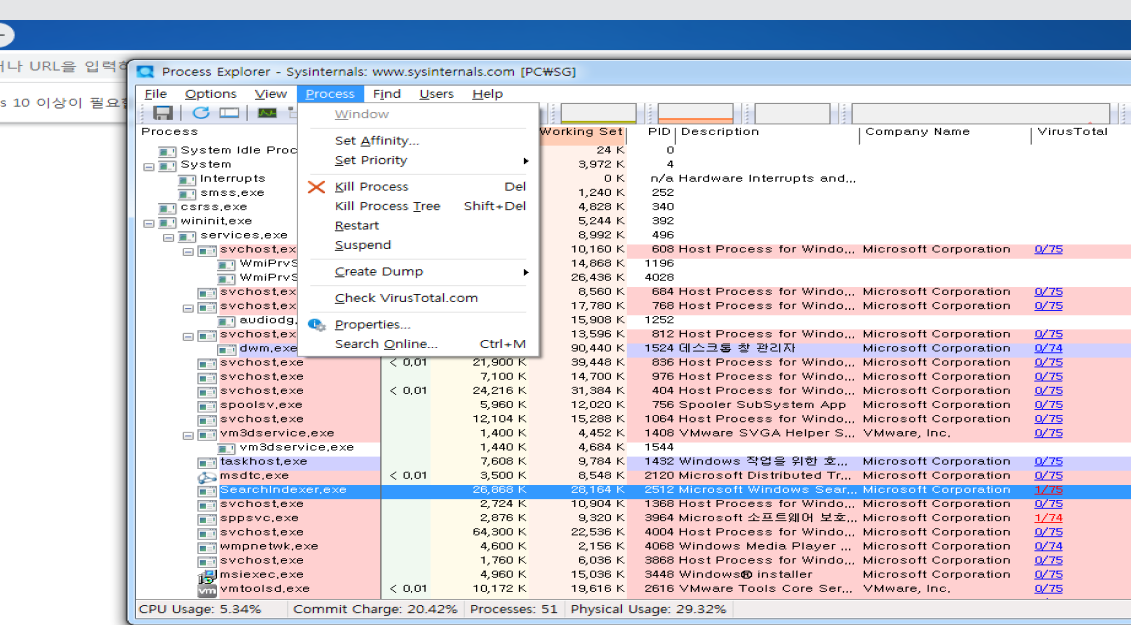The width and height of the screenshot is (1131, 625).
Task: Select the Kill Process menu entry
Action: 418,186
